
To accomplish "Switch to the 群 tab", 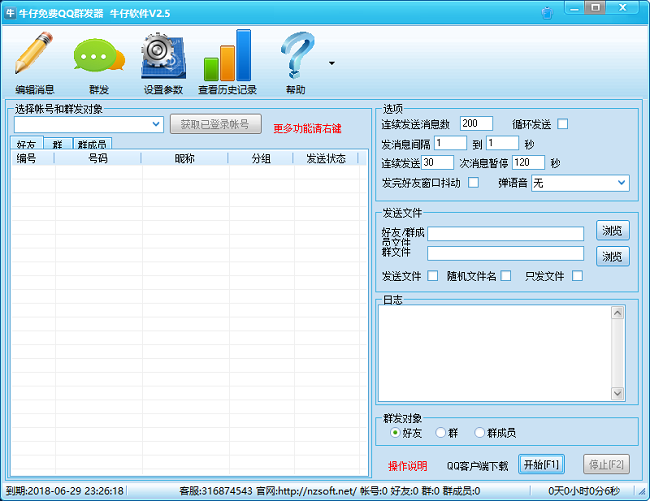I will pyautogui.click(x=57, y=144).
